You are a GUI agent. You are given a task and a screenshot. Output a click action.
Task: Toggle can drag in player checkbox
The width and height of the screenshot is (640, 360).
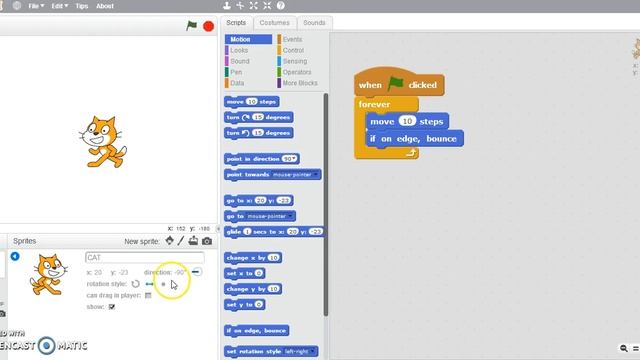coord(148,295)
